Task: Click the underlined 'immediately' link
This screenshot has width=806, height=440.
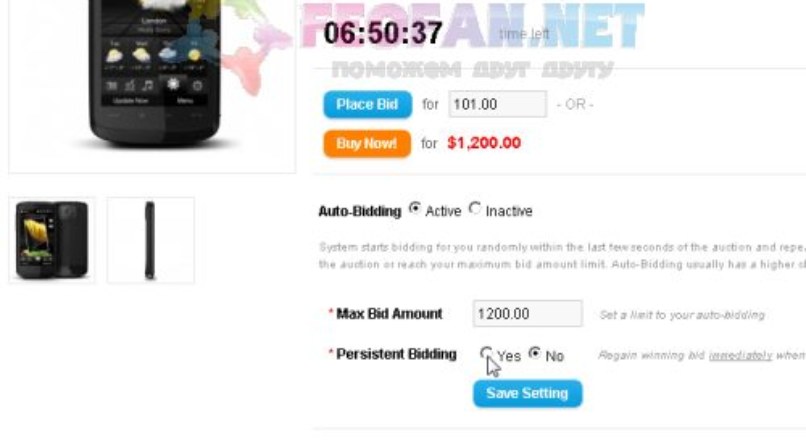Action: 740,356
